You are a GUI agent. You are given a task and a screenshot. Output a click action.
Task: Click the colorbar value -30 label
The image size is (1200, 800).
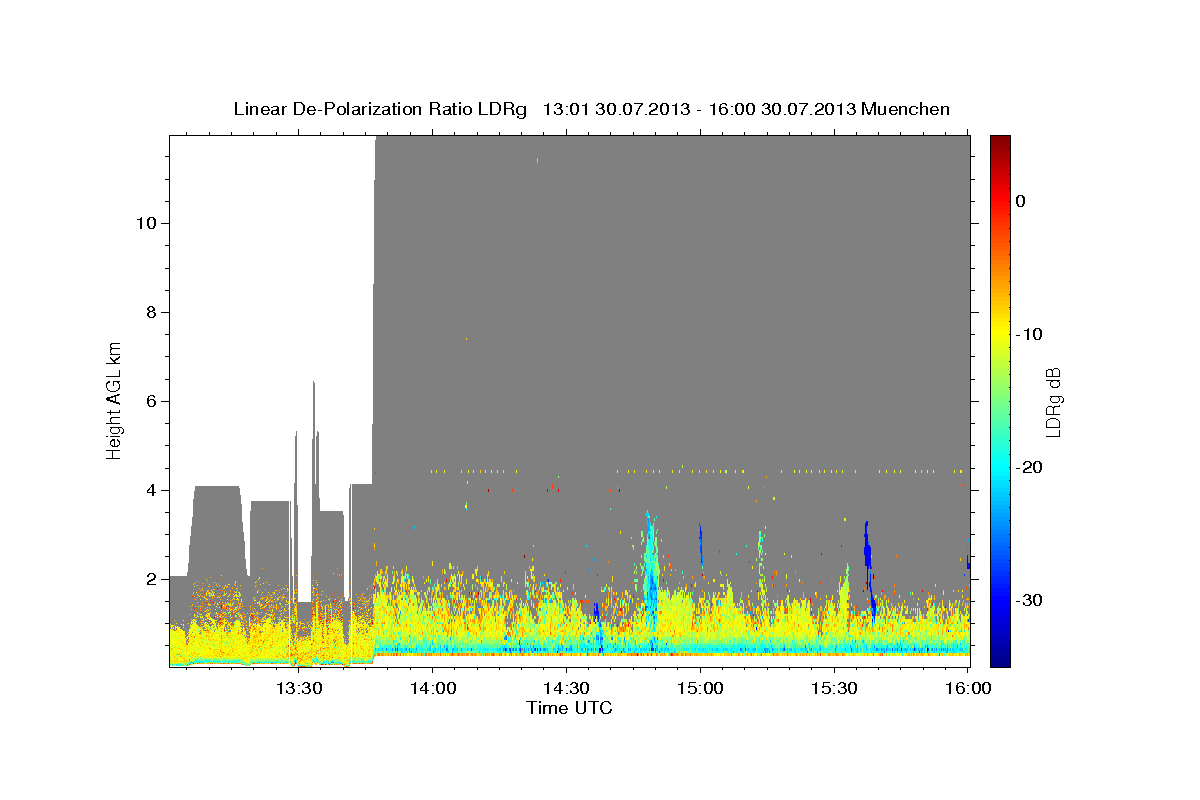point(1031,600)
